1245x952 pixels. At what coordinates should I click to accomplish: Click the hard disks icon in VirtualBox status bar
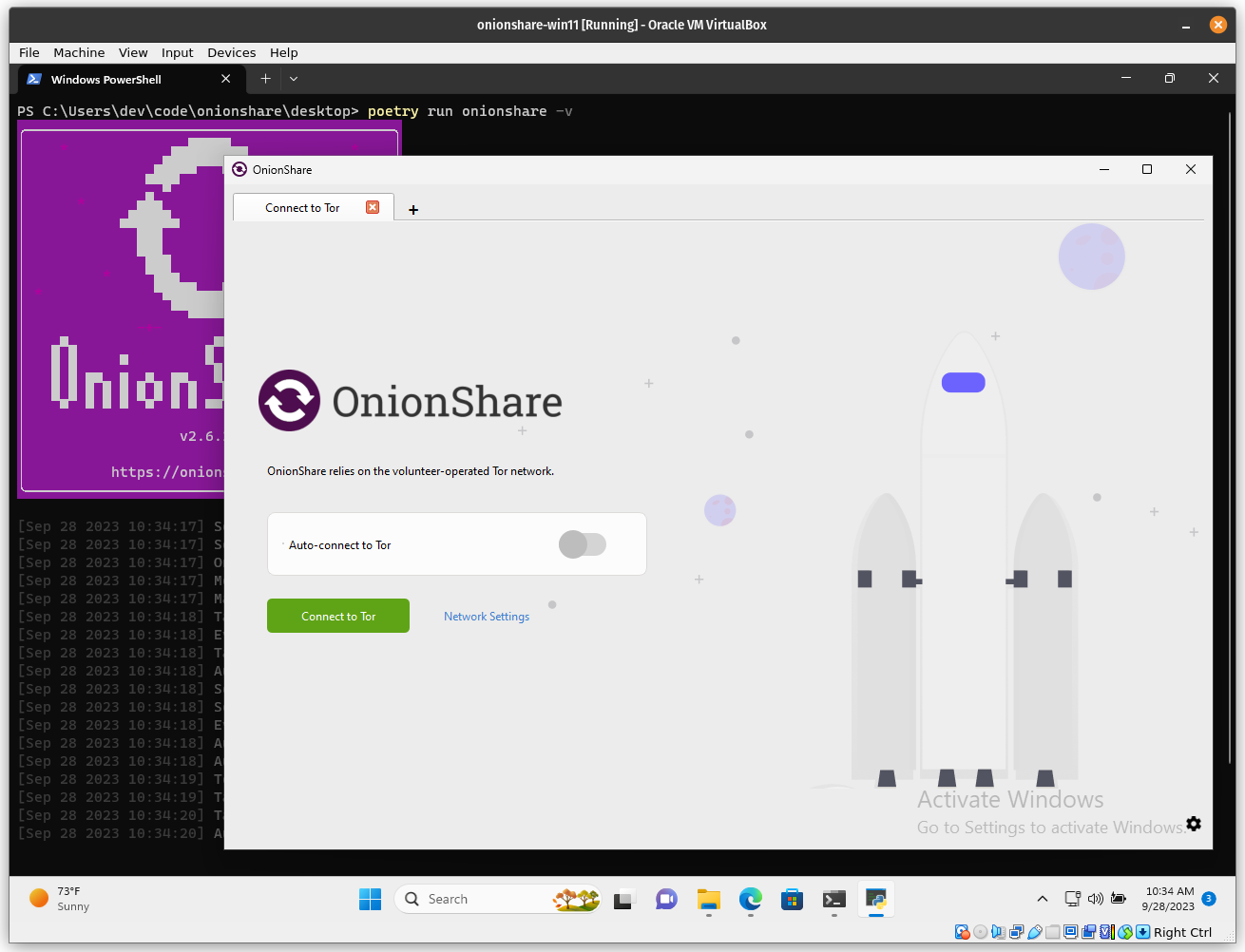tap(962, 932)
